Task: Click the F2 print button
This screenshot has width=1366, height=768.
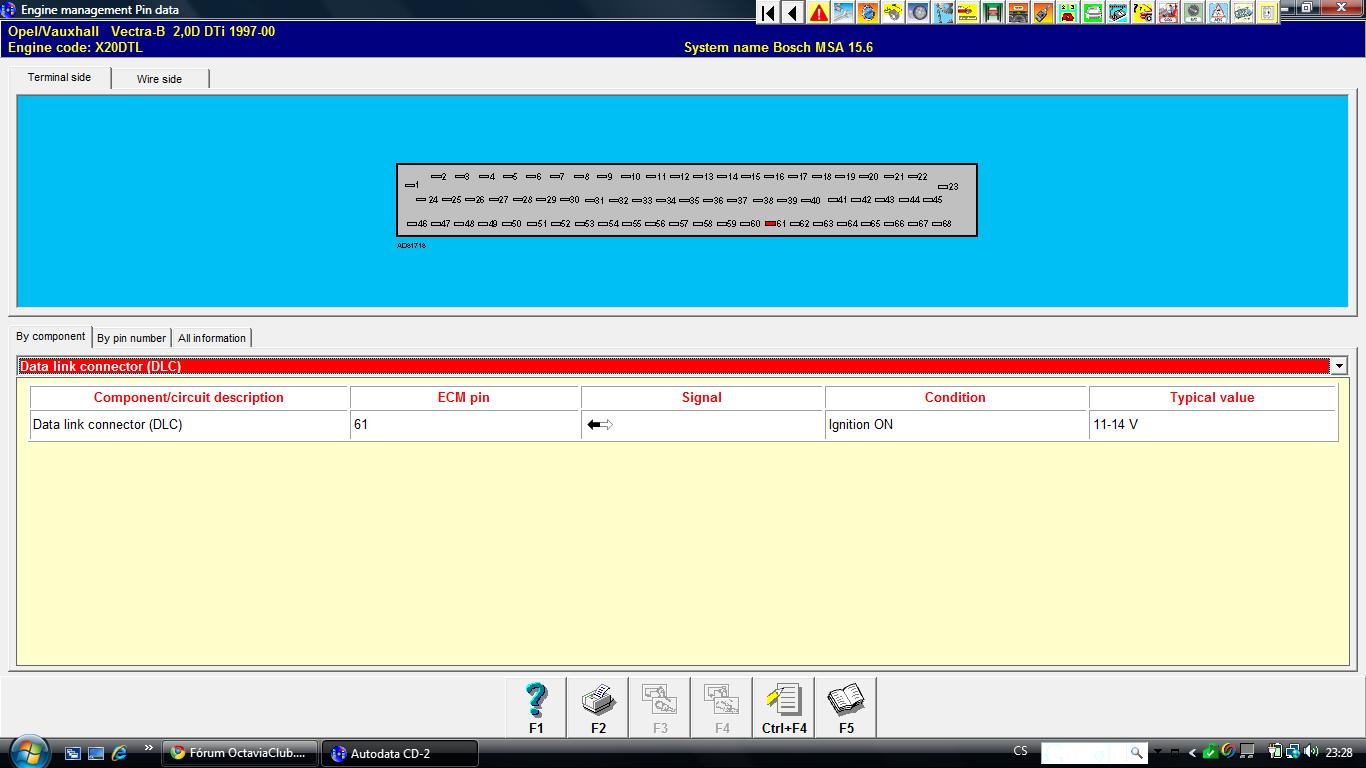Action: coord(598,707)
